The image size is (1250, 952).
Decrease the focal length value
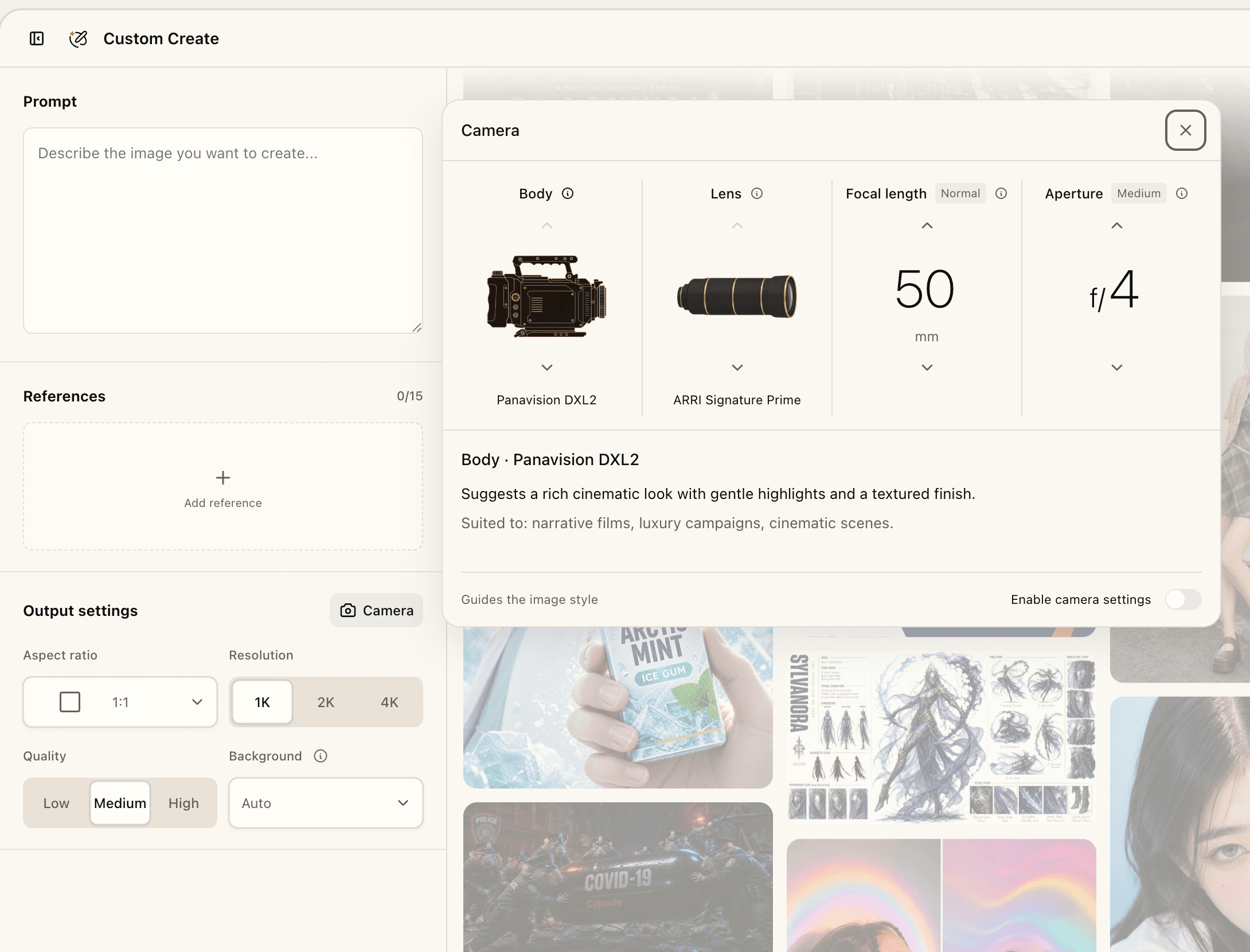pyautogui.click(x=927, y=367)
